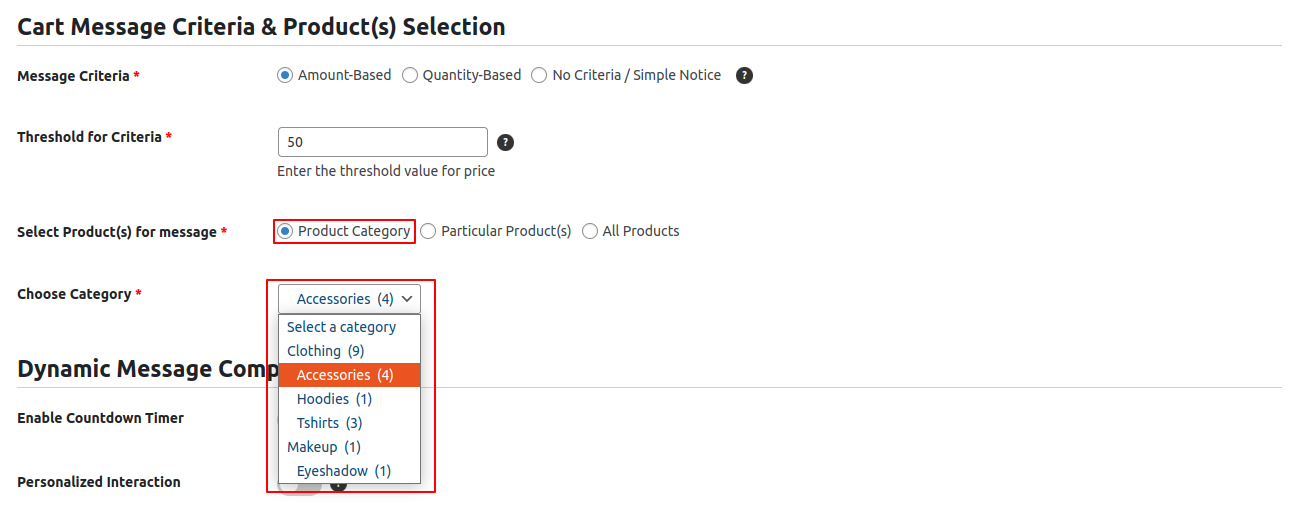The height and width of the screenshot is (521, 1300).
Task: Choose No Criteria / Simple Notice
Action: click(540, 75)
